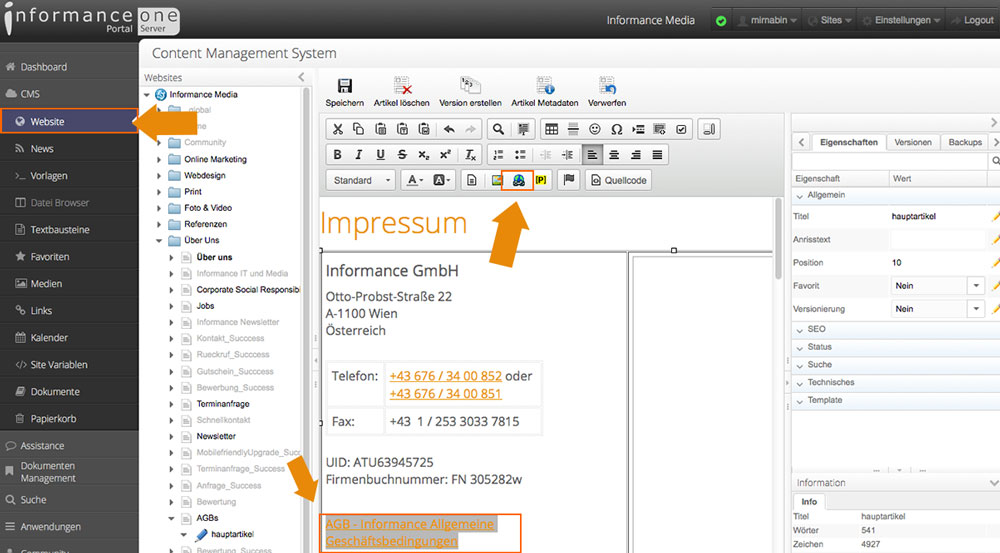Click the Speichern save icon
This screenshot has width=1000, height=553.
coord(344,86)
